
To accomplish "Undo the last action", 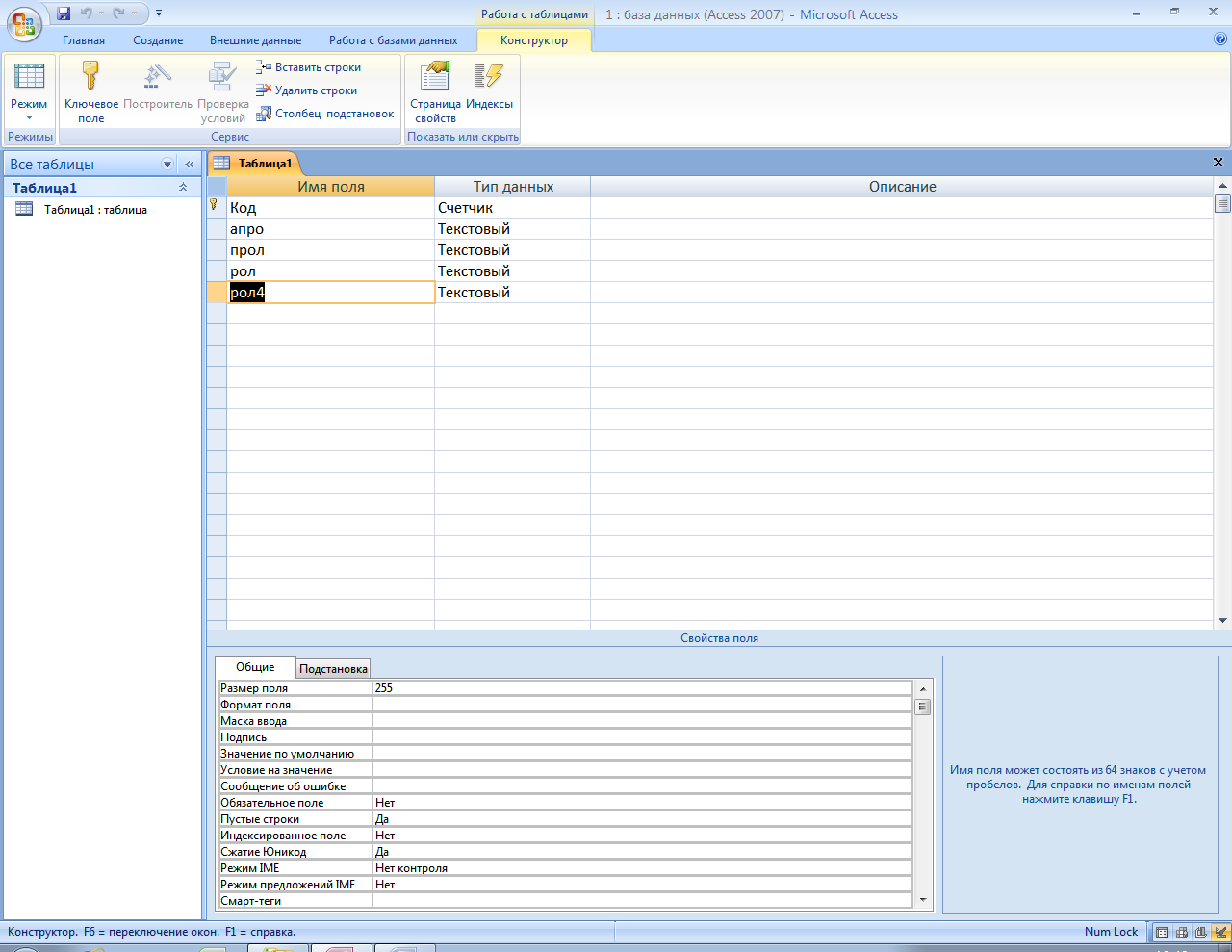I will click(x=87, y=13).
